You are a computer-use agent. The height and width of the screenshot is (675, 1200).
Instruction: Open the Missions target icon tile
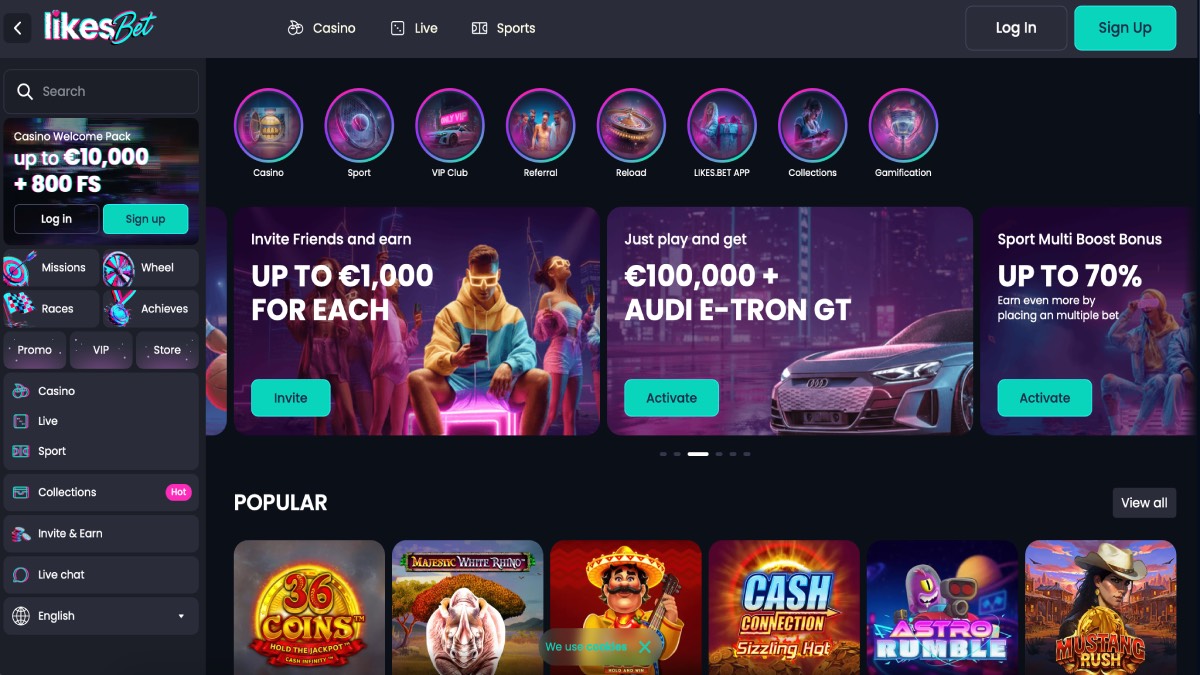(51, 268)
